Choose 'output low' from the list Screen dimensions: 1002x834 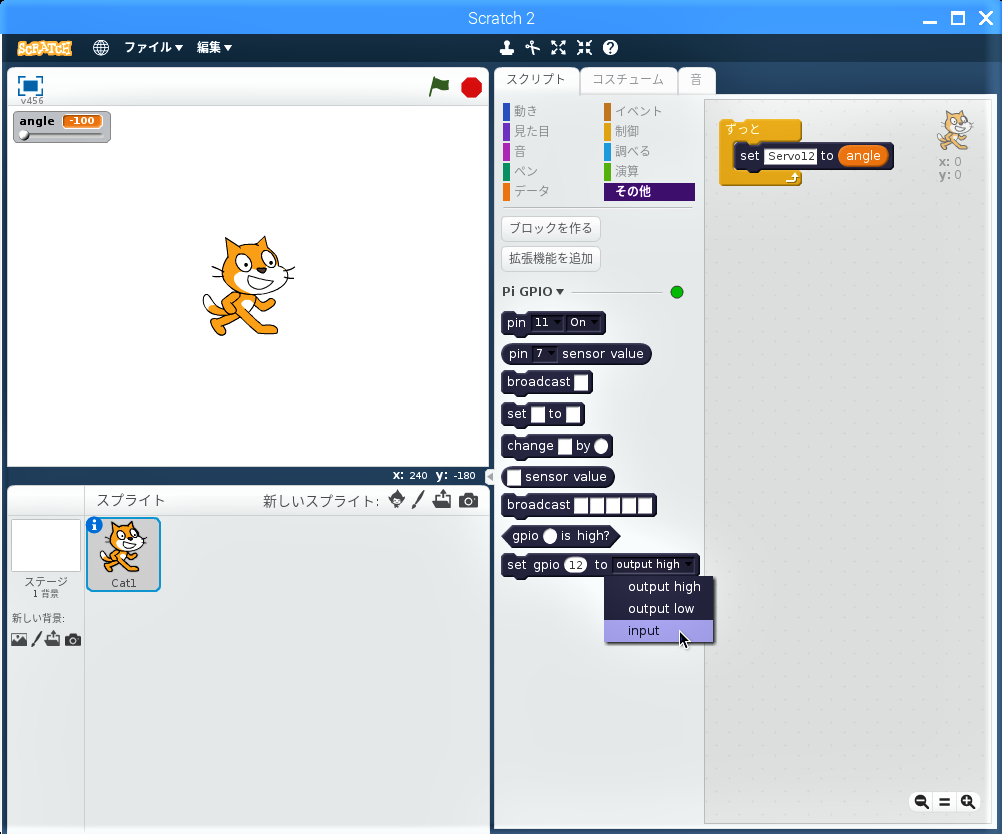[660, 609]
